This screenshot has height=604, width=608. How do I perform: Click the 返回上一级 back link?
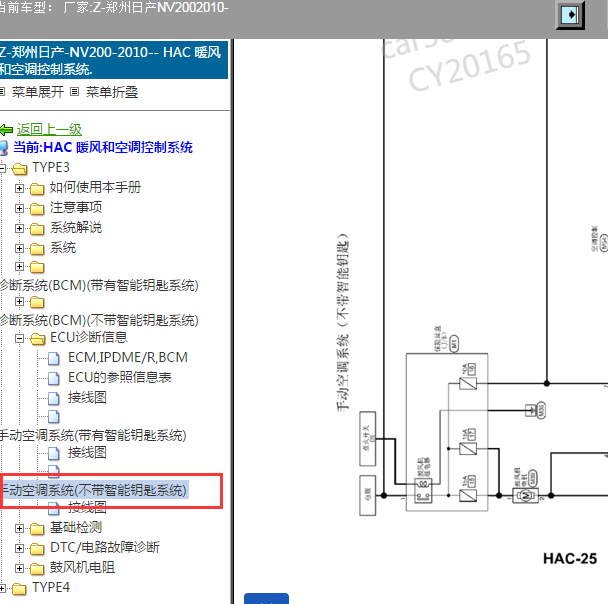click(49, 129)
